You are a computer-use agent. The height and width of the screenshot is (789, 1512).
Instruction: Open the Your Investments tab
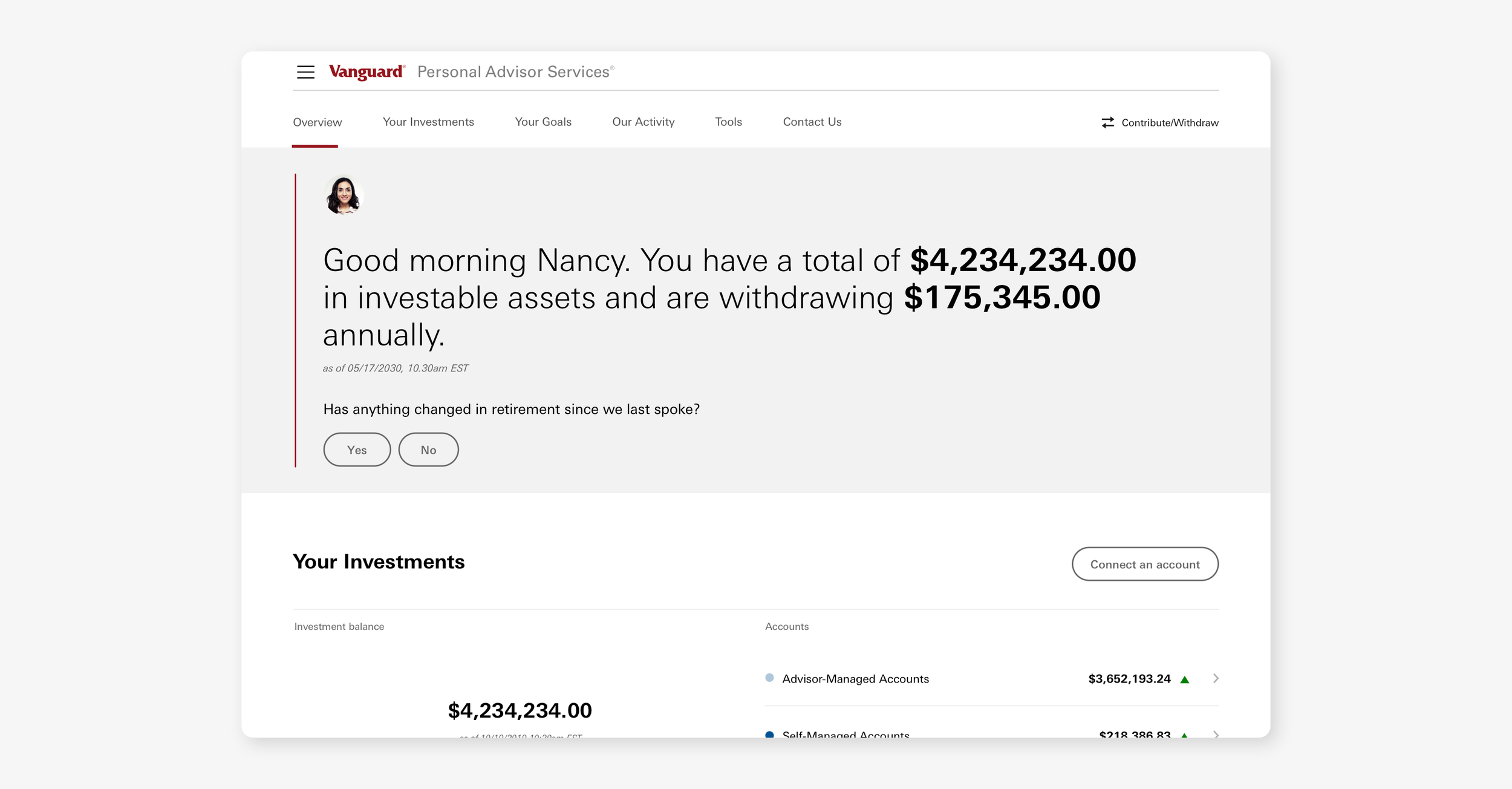[x=428, y=122]
